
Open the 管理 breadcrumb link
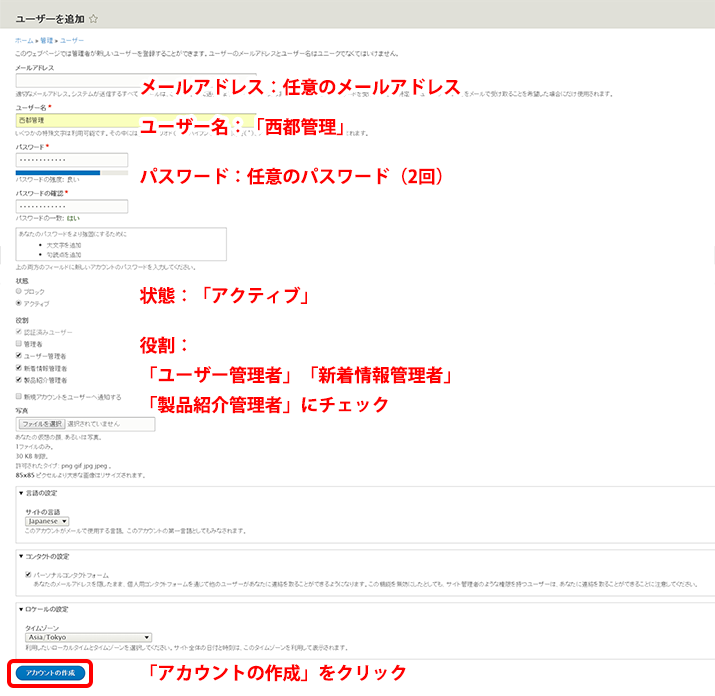[x=47, y=41]
